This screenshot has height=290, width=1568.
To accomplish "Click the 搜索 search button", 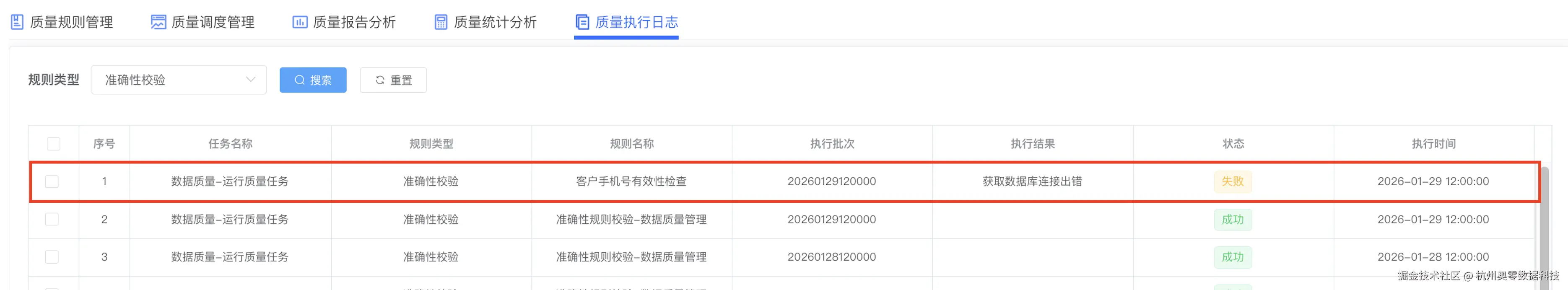I will point(313,80).
